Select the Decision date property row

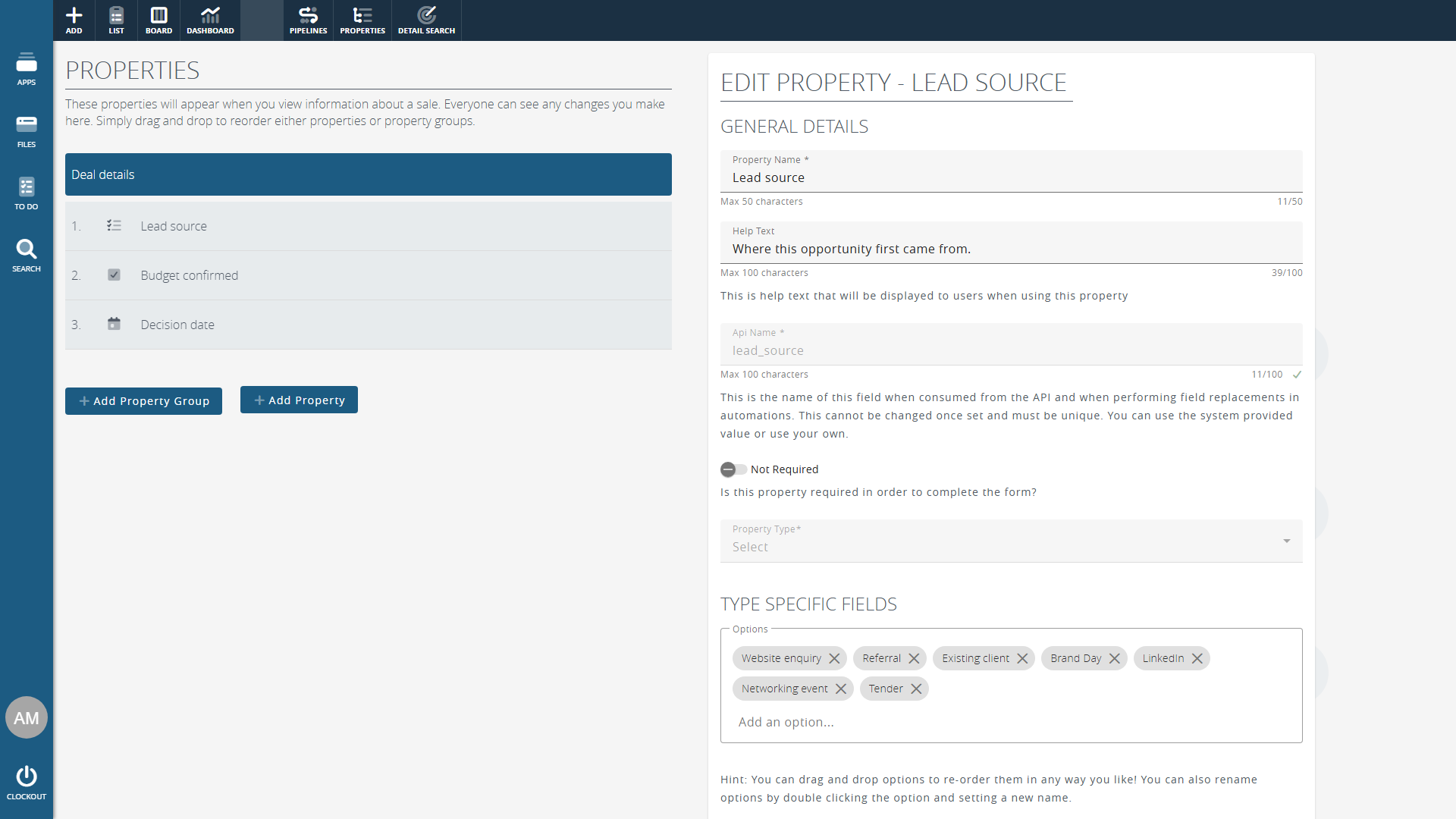coord(369,325)
